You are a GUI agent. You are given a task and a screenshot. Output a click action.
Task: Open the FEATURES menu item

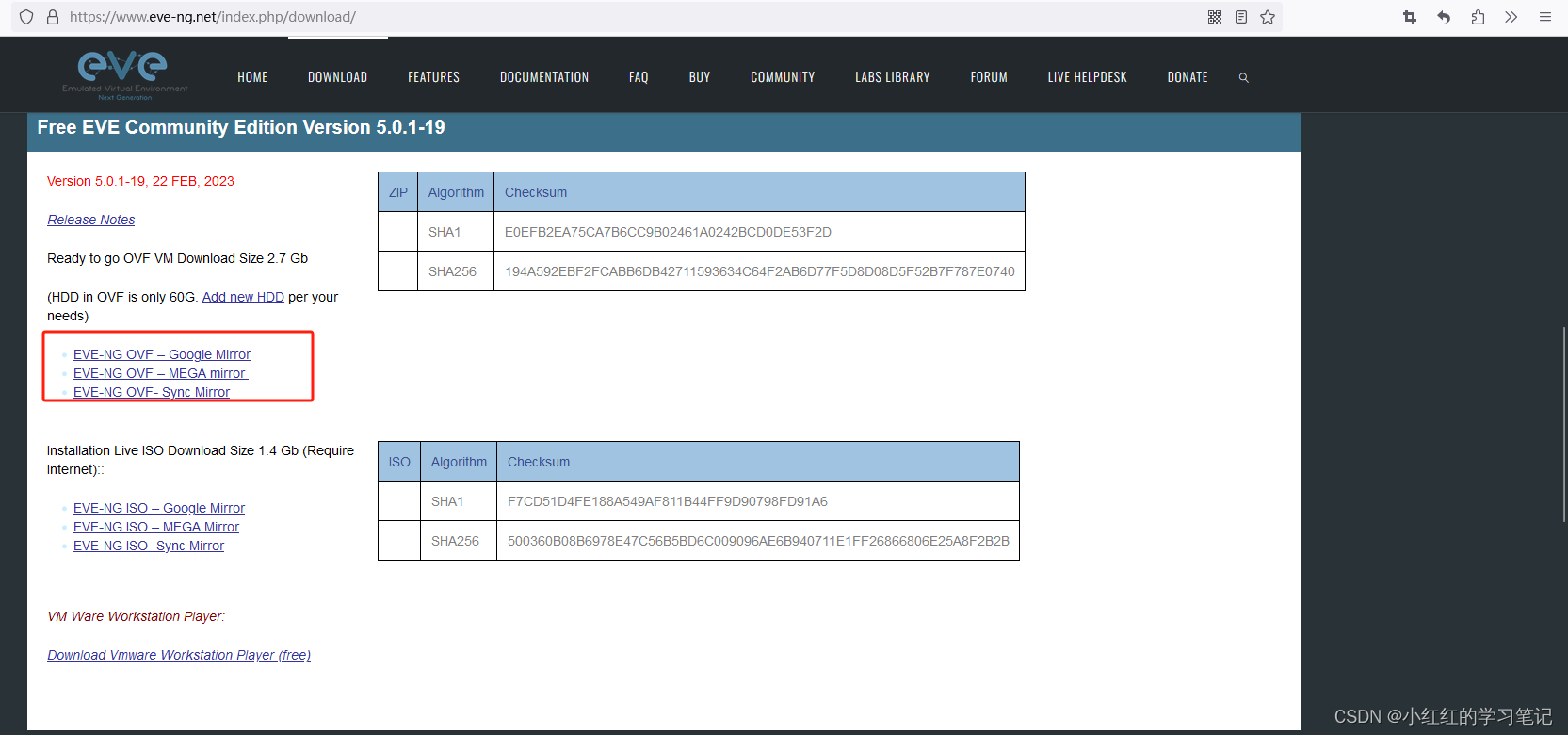pos(433,77)
